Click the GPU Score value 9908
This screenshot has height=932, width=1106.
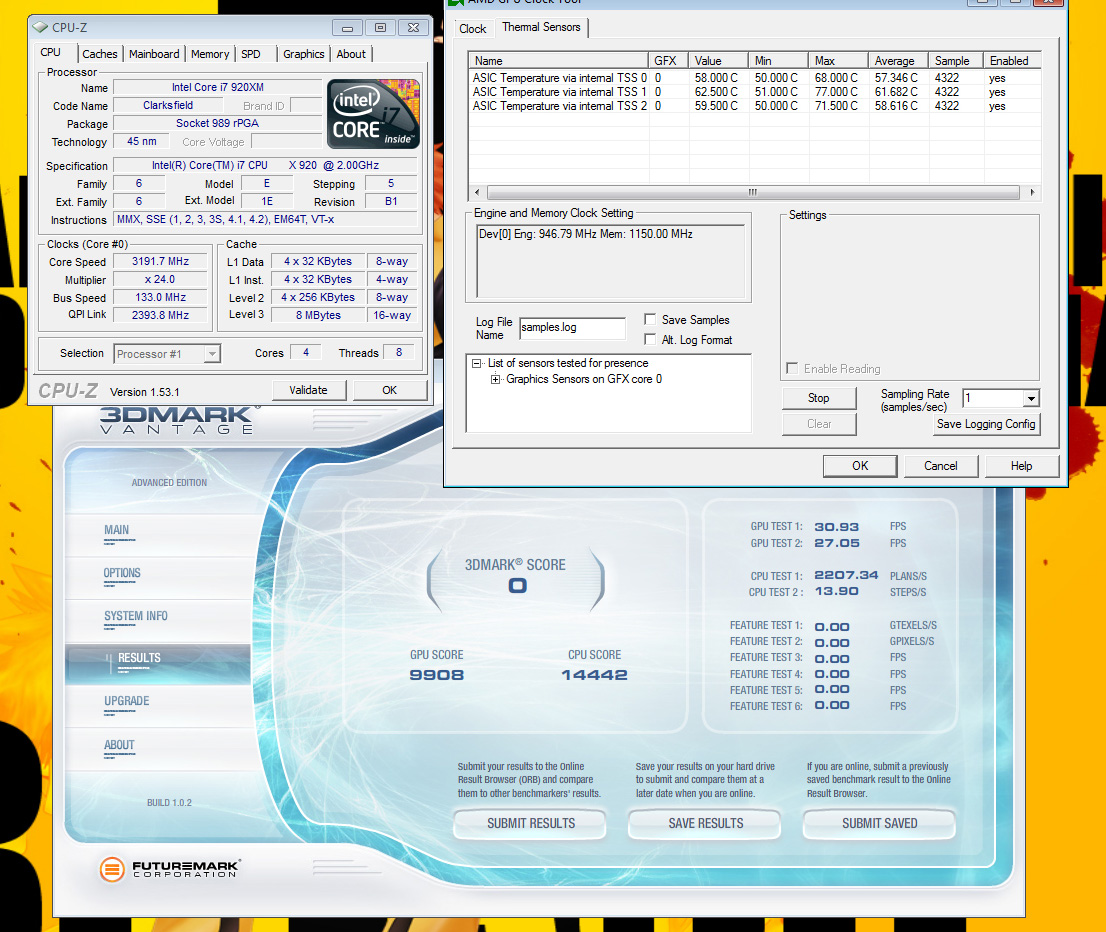pos(437,675)
